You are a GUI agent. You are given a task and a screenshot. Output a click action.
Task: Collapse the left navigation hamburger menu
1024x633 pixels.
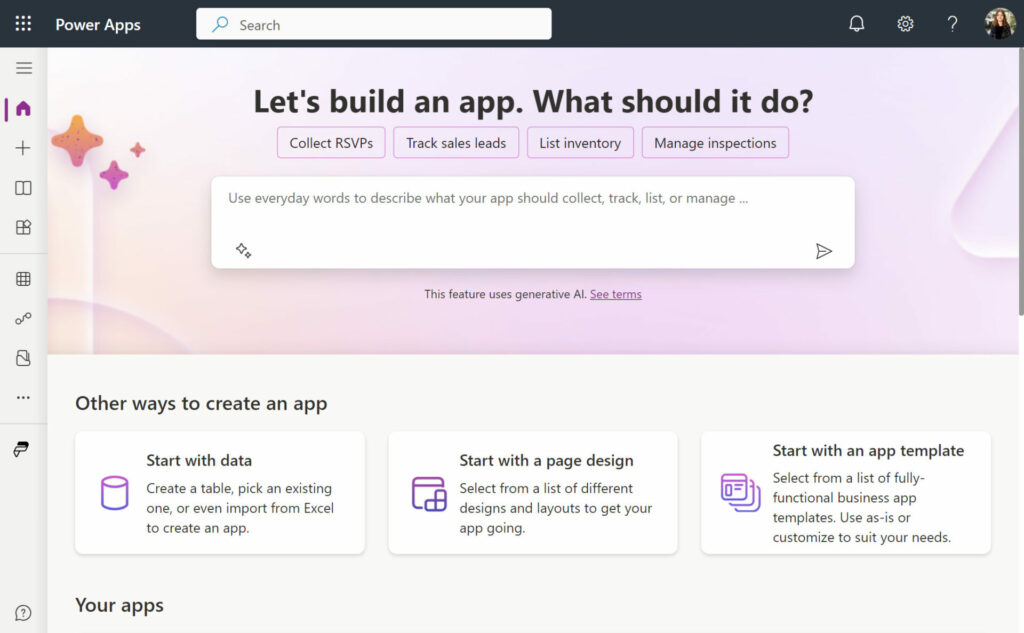(x=24, y=68)
